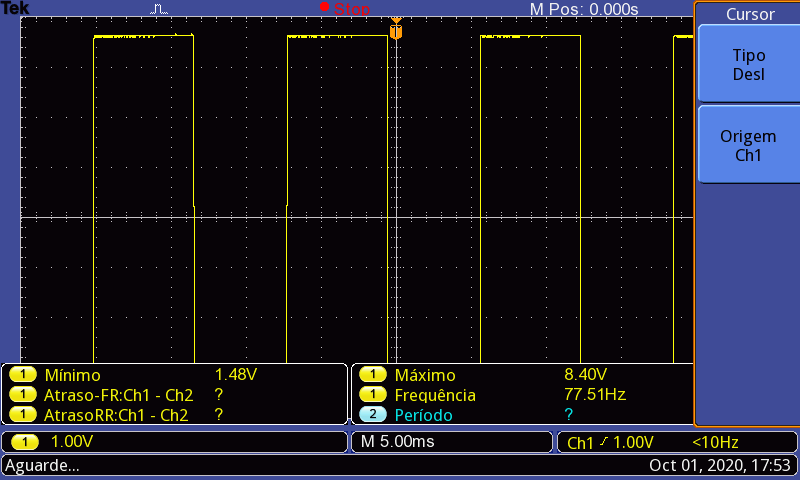Click the question mark value for Período
This screenshot has width=800, height=480.
coord(569,414)
